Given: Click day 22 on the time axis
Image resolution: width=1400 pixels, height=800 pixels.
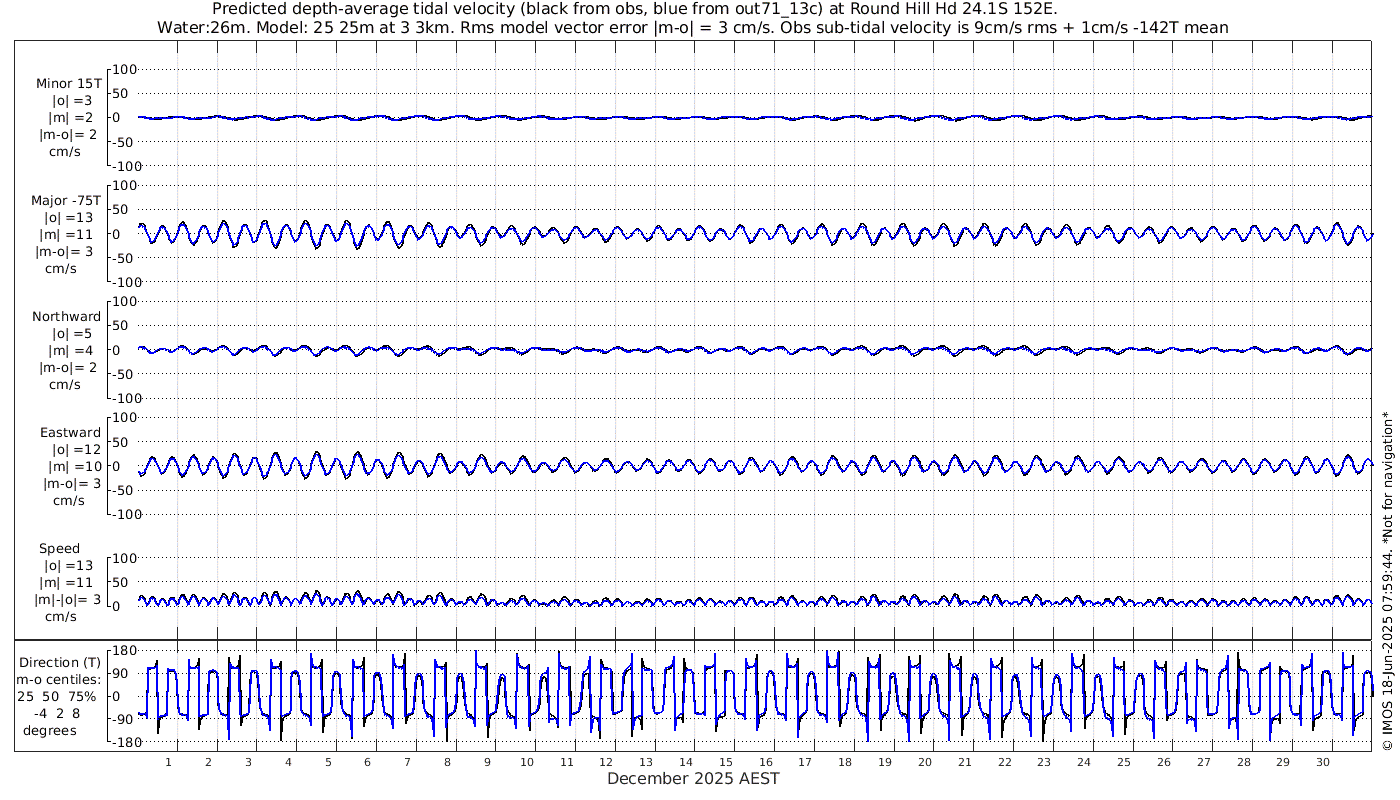Looking at the screenshot, I should click(1004, 762).
